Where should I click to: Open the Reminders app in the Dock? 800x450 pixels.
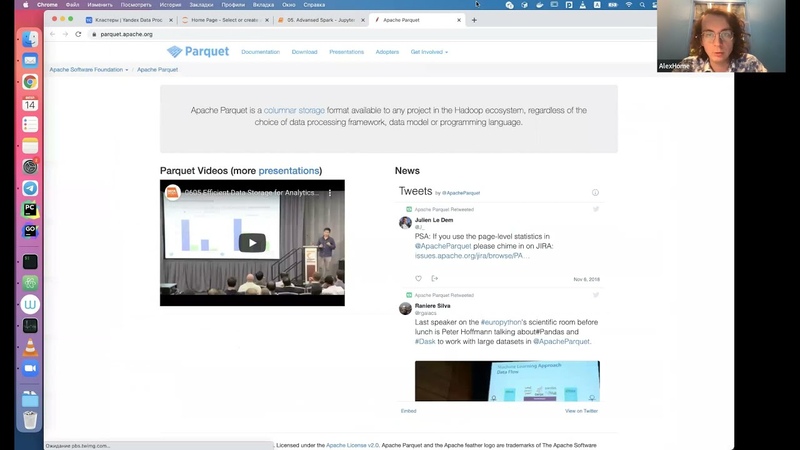30,124
